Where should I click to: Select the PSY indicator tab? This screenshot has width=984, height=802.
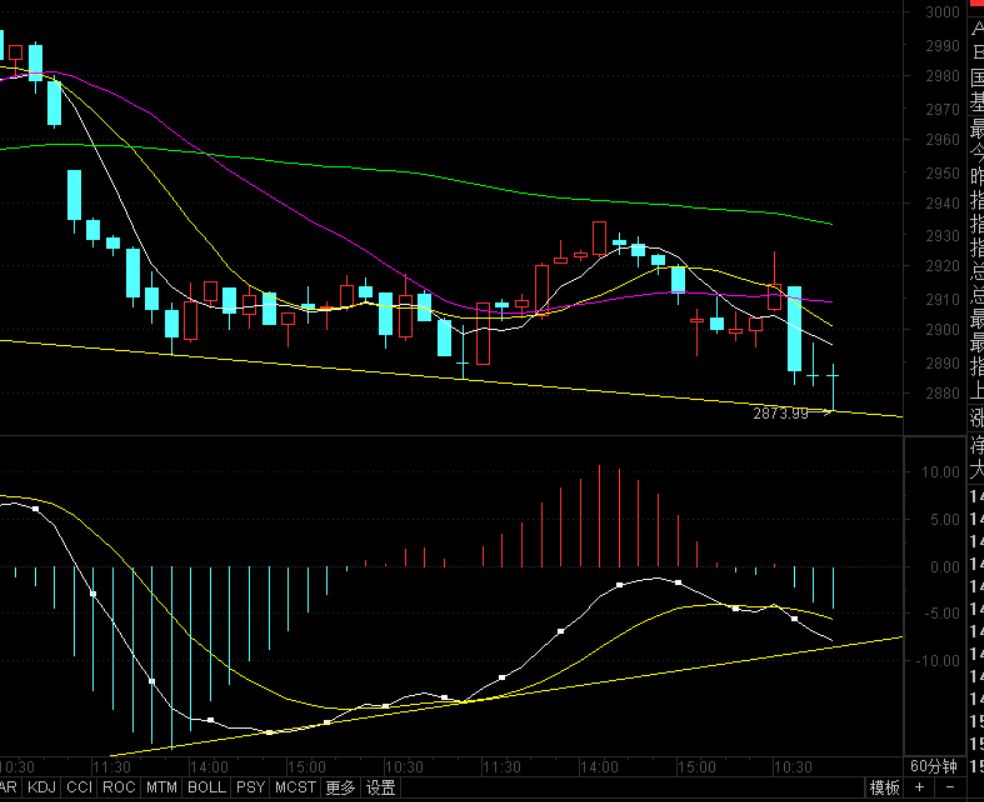(250, 788)
